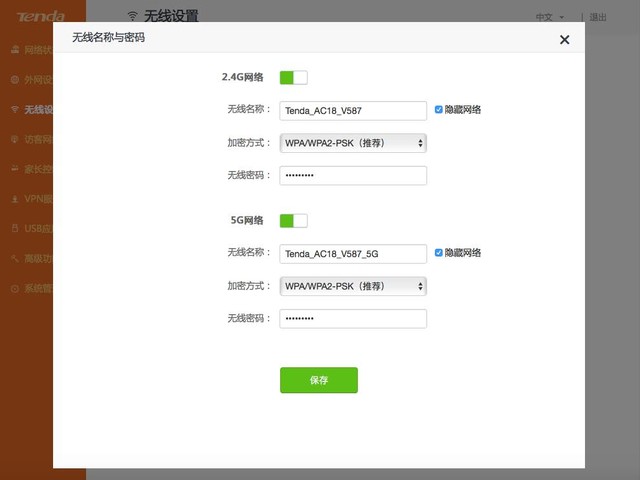Screen dimensions: 640x480
Task: Close the wireless name and password dialog
Action: point(564,40)
